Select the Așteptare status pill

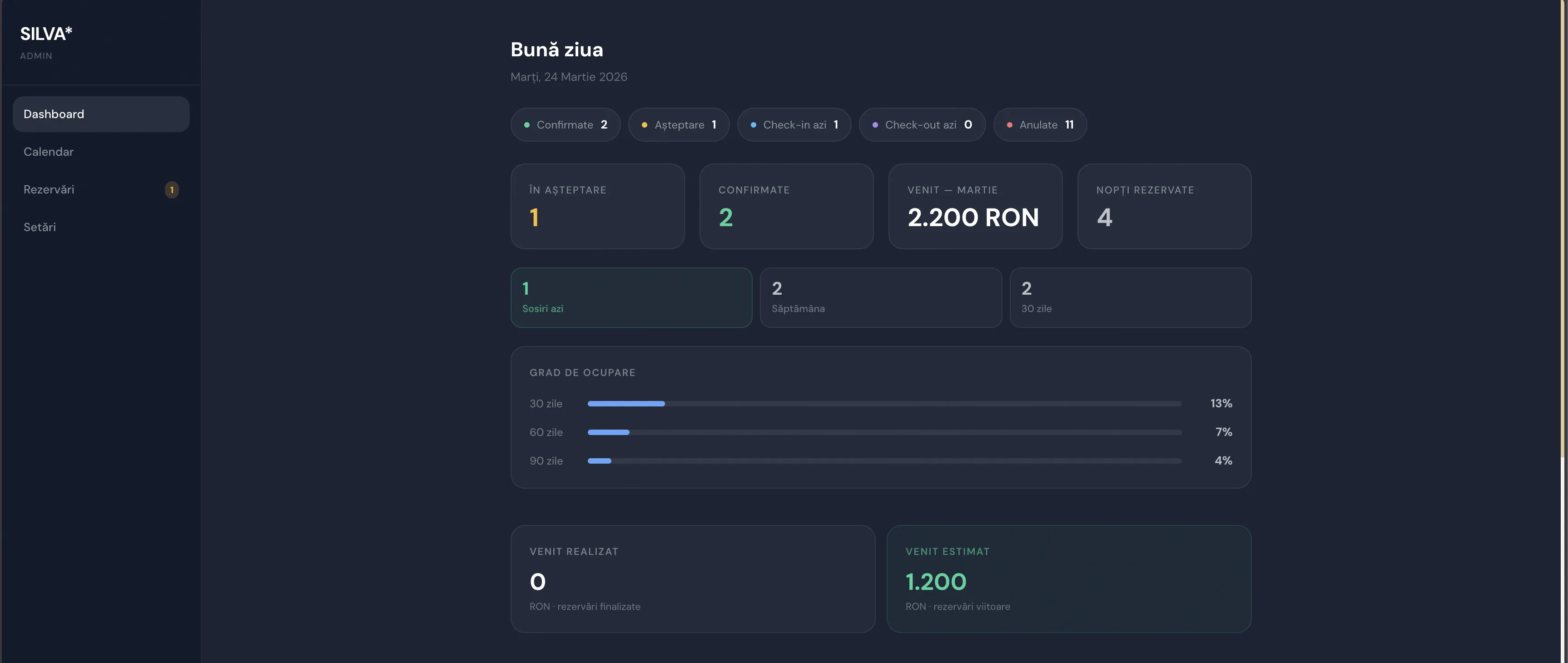tap(679, 125)
